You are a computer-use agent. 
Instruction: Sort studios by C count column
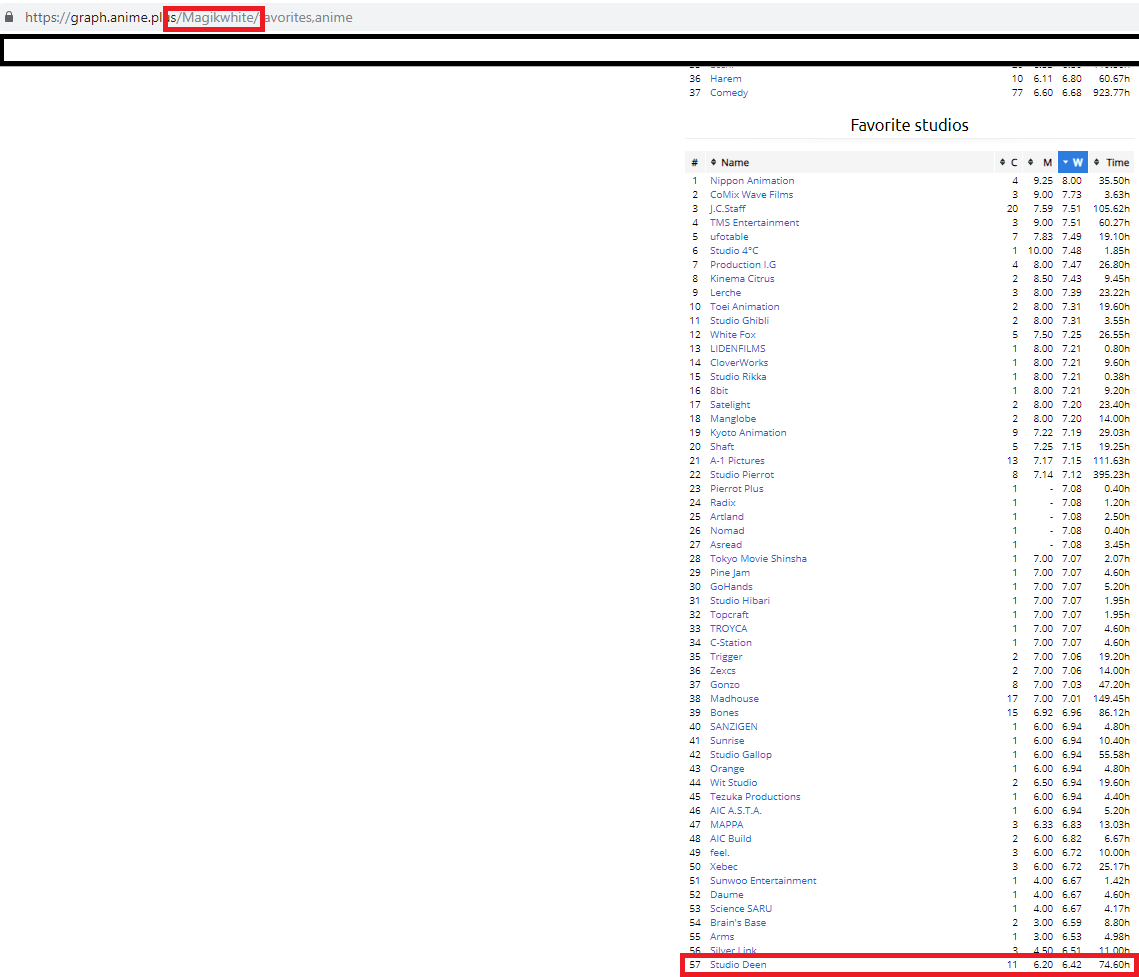pos(1013,162)
